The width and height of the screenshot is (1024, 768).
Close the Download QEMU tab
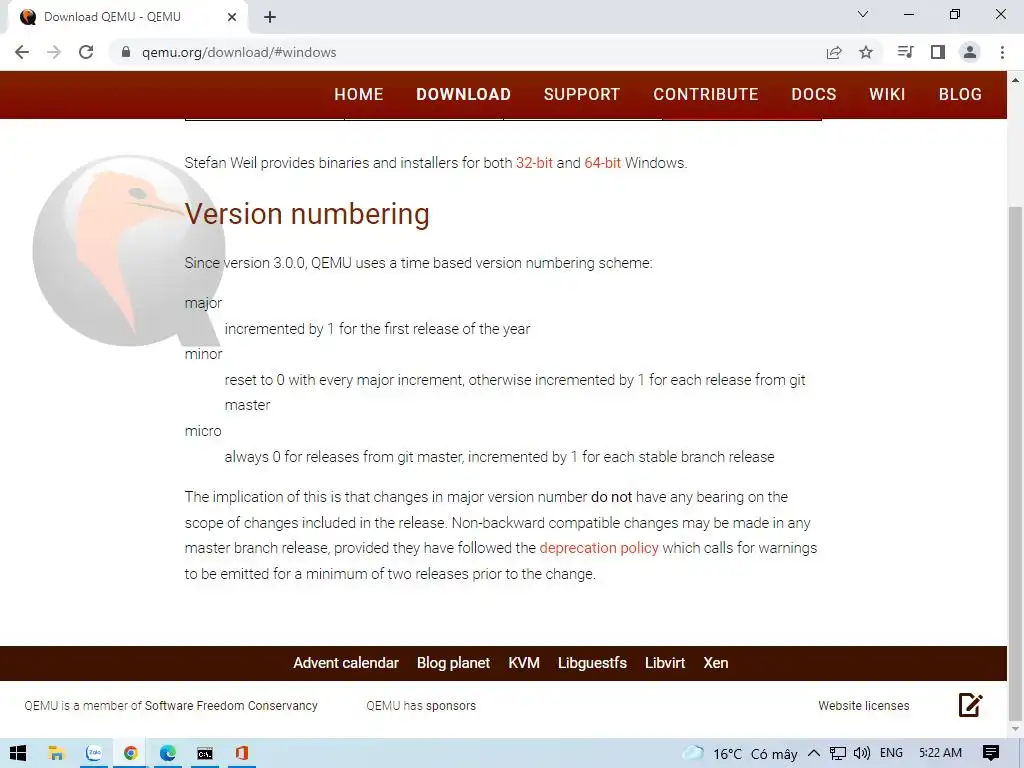pos(232,17)
